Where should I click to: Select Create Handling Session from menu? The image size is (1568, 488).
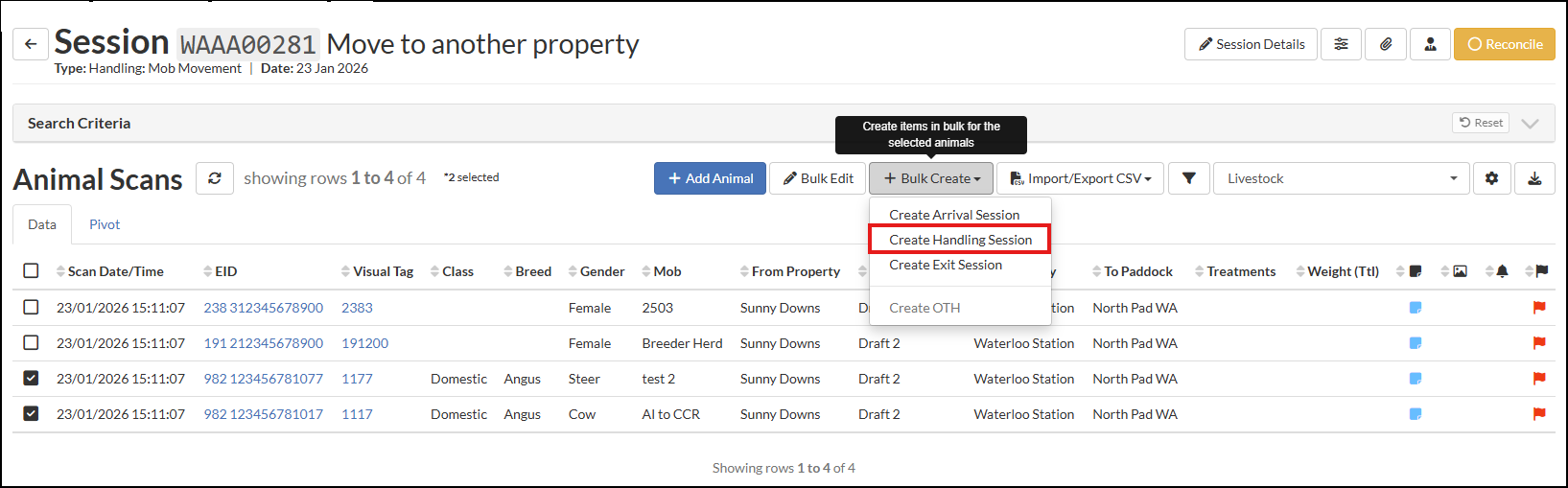960,240
